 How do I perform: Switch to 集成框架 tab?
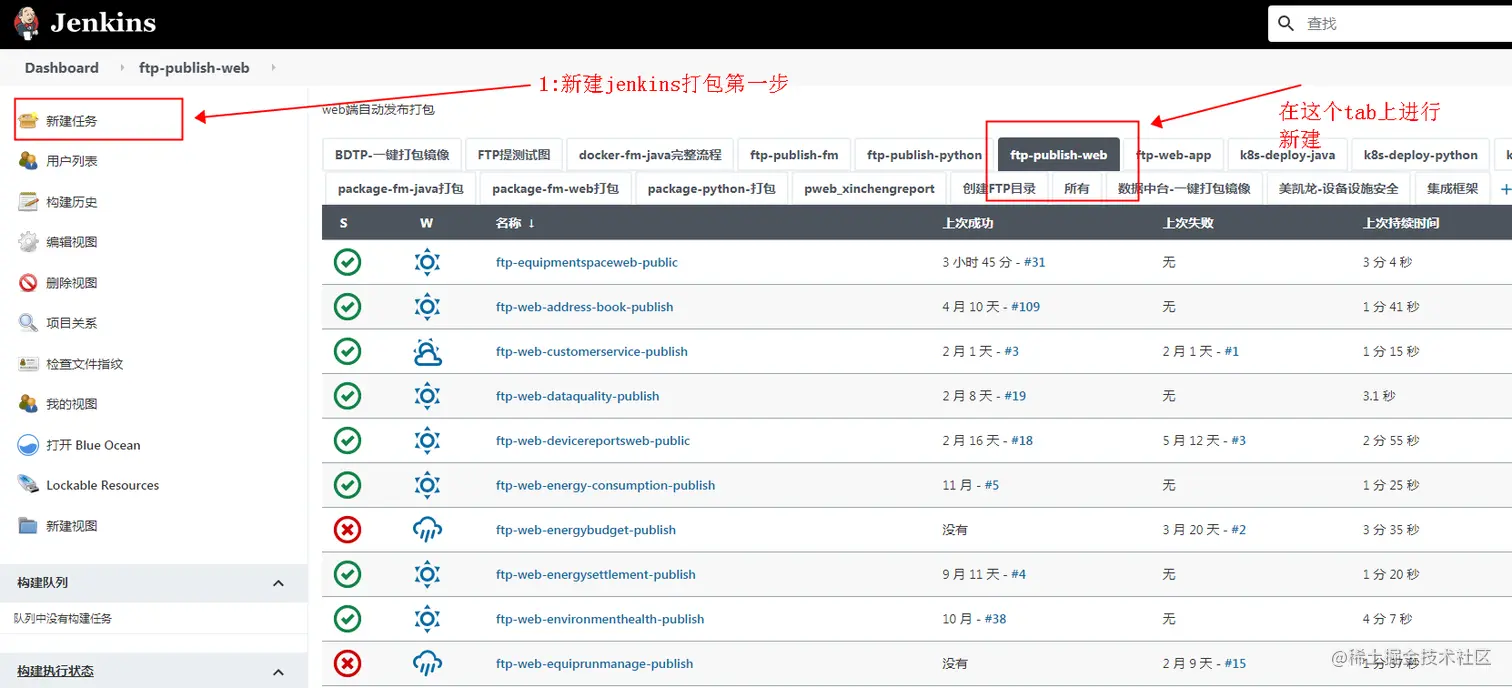pos(1452,188)
